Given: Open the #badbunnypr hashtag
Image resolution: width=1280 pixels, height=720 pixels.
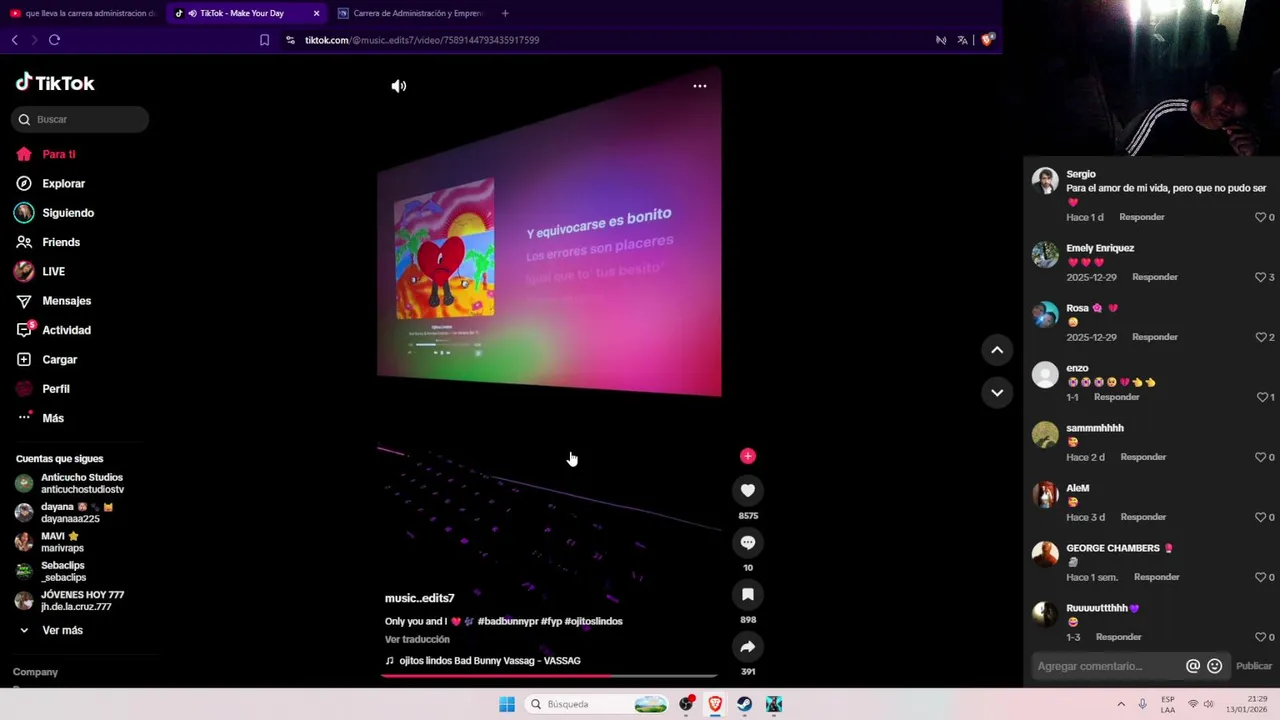Looking at the screenshot, I should (508, 621).
